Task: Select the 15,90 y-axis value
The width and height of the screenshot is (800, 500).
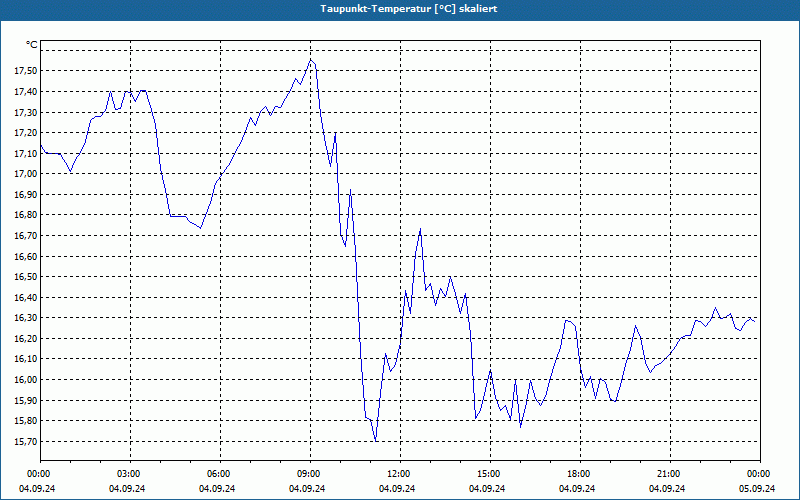Action: coord(24,401)
